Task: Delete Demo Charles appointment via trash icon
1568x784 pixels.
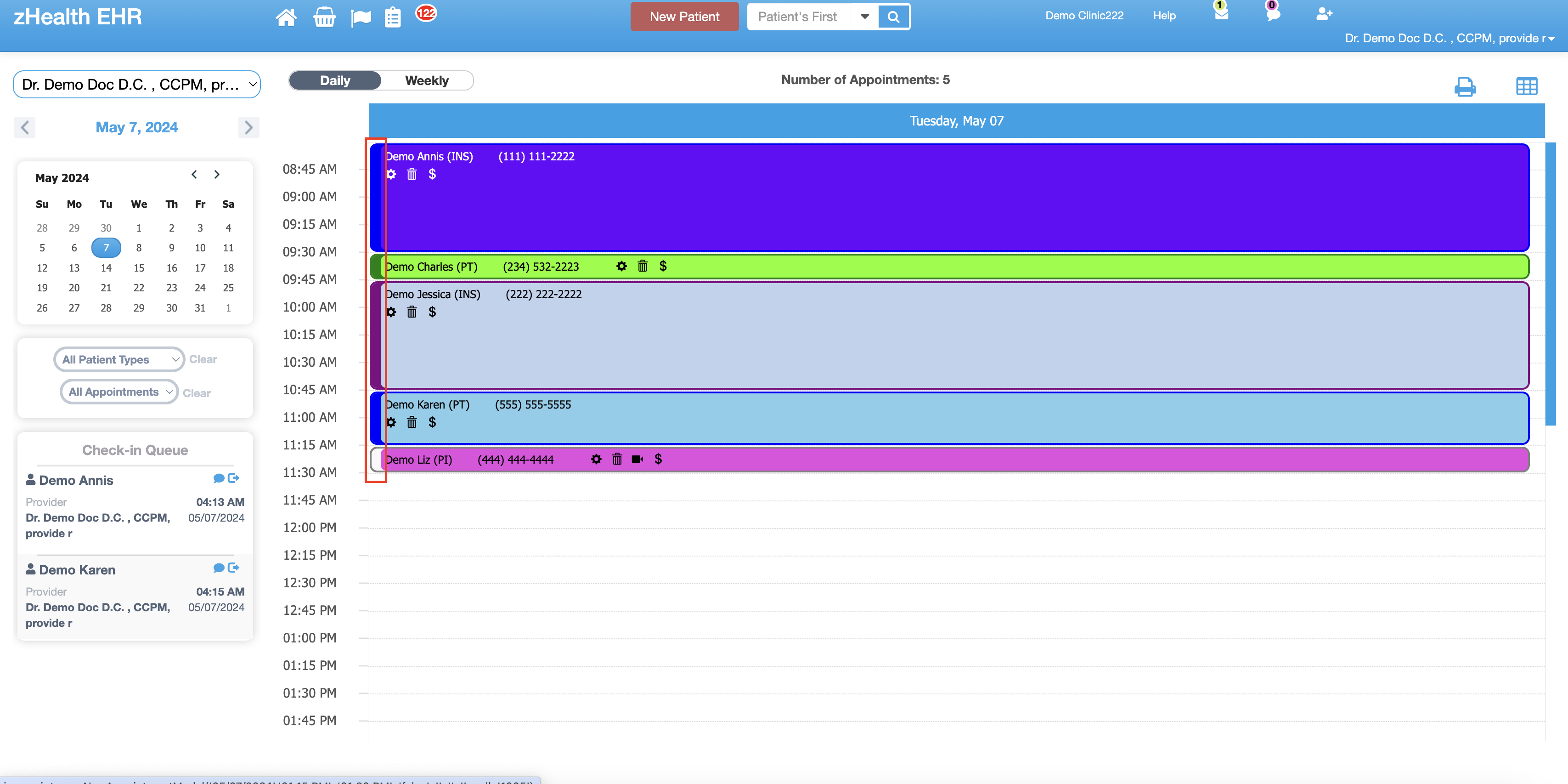Action: pyautogui.click(x=642, y=266)
